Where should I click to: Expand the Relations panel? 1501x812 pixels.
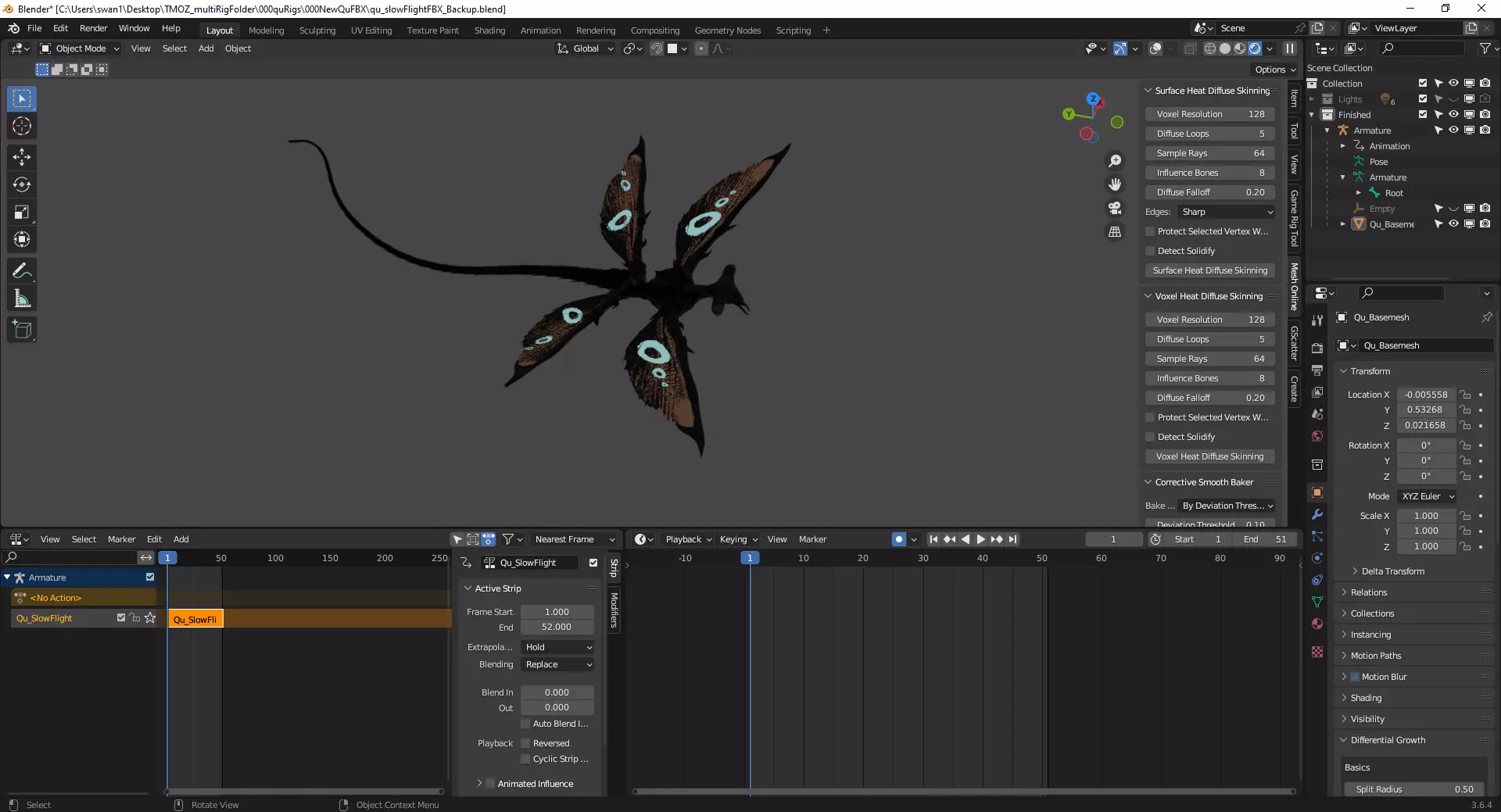point(1368,592)
